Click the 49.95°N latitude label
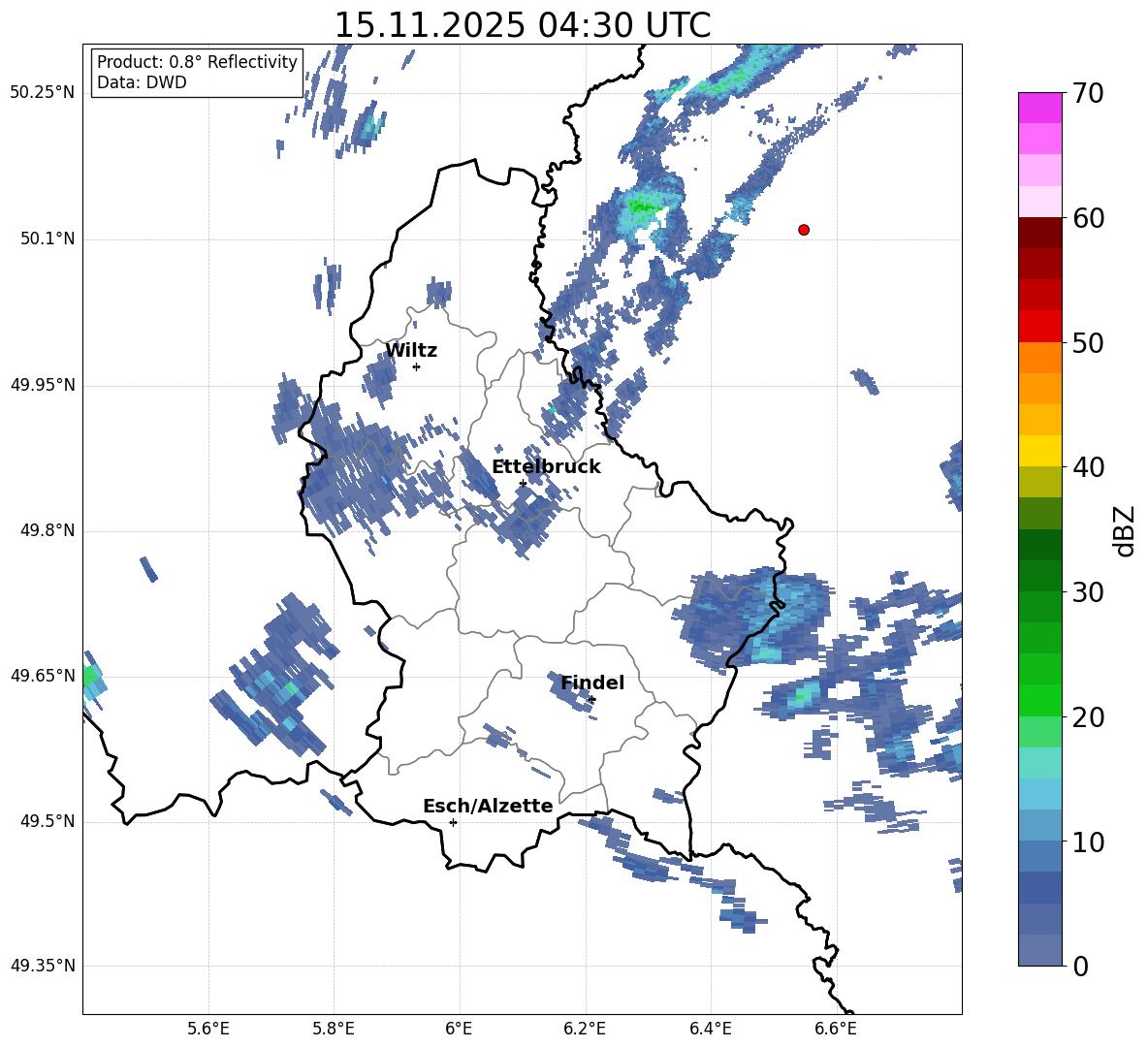The width and height of the screenshot is (1148, 1048). (43, 385)
